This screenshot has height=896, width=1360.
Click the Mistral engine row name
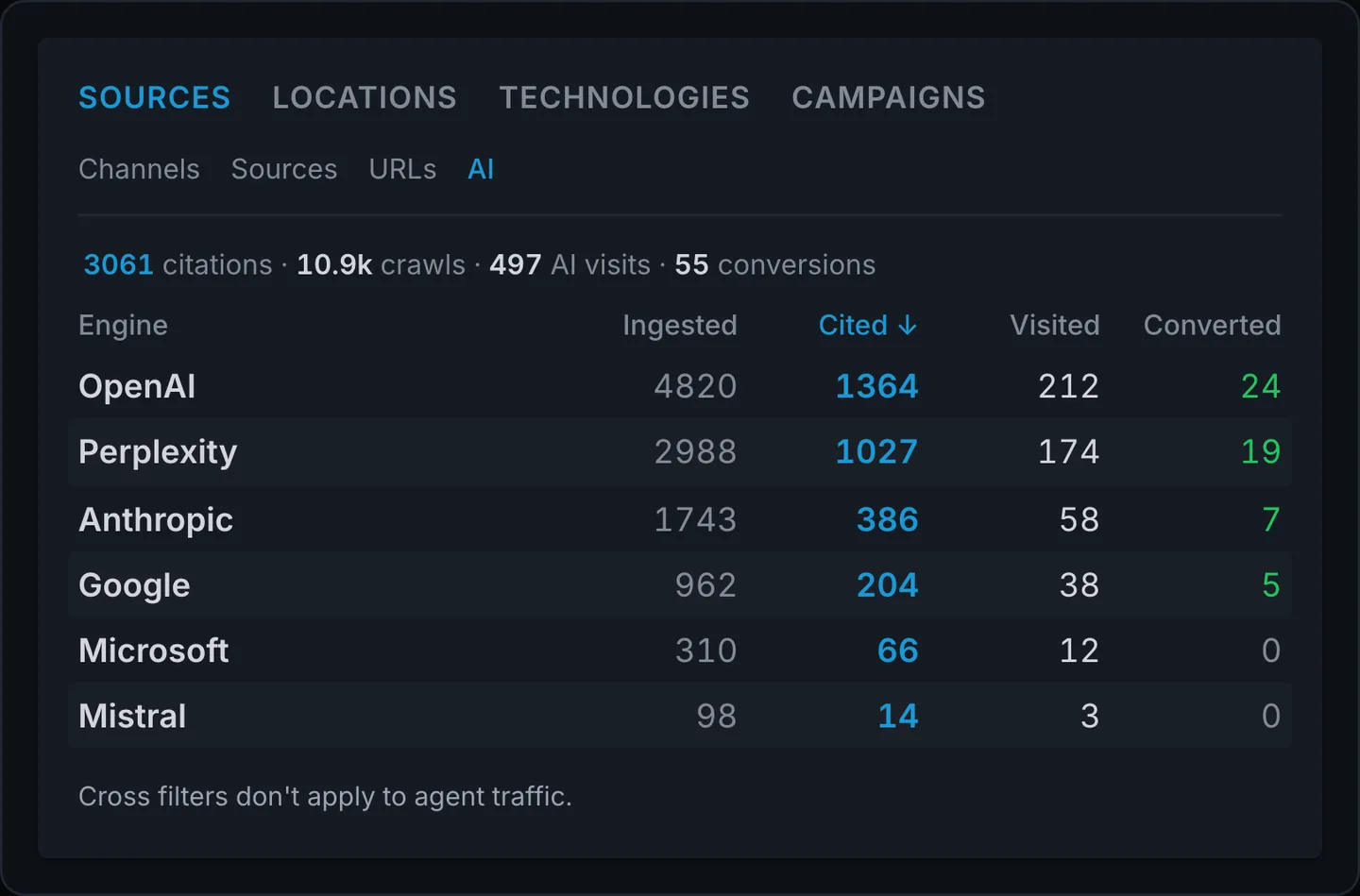point(132,716)
